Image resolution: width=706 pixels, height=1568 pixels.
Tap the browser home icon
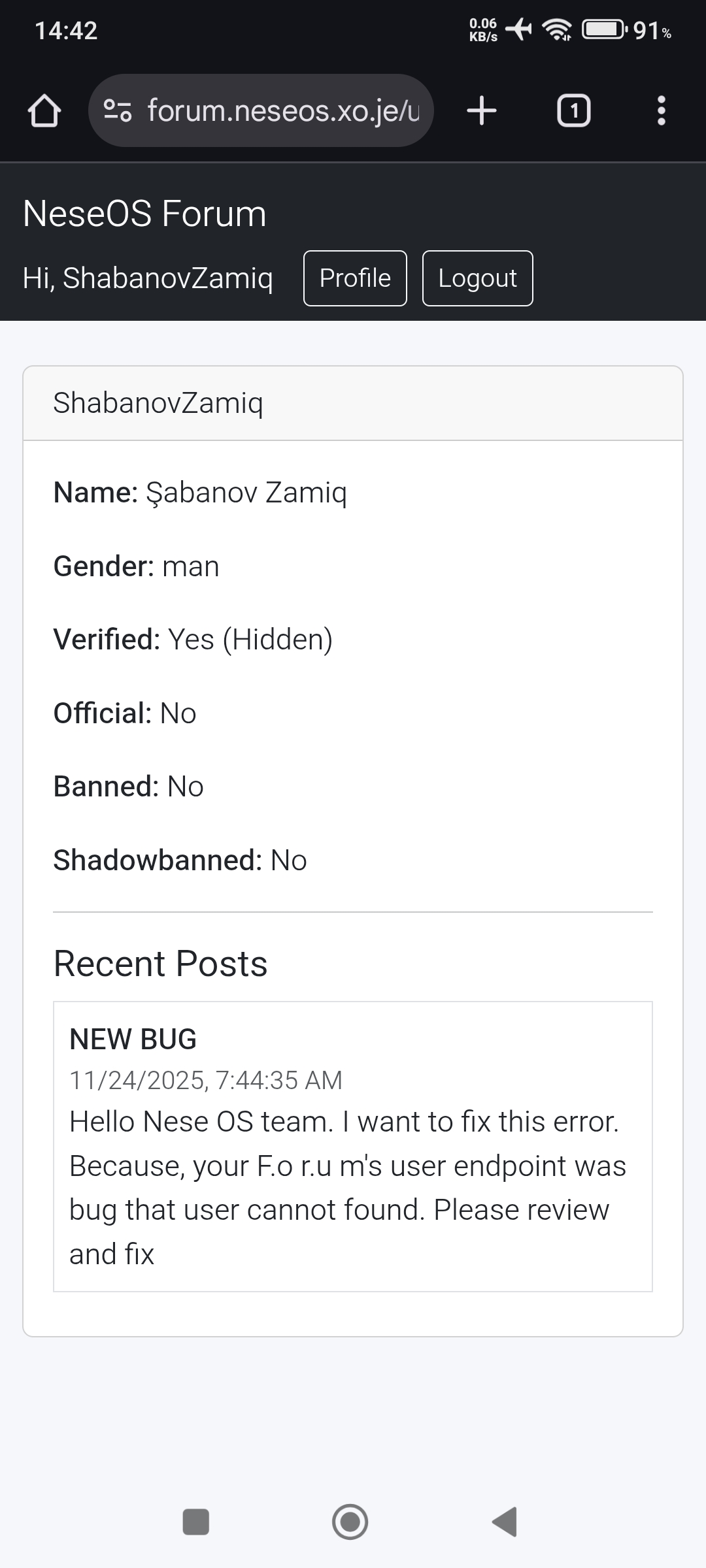pos(44,110)
